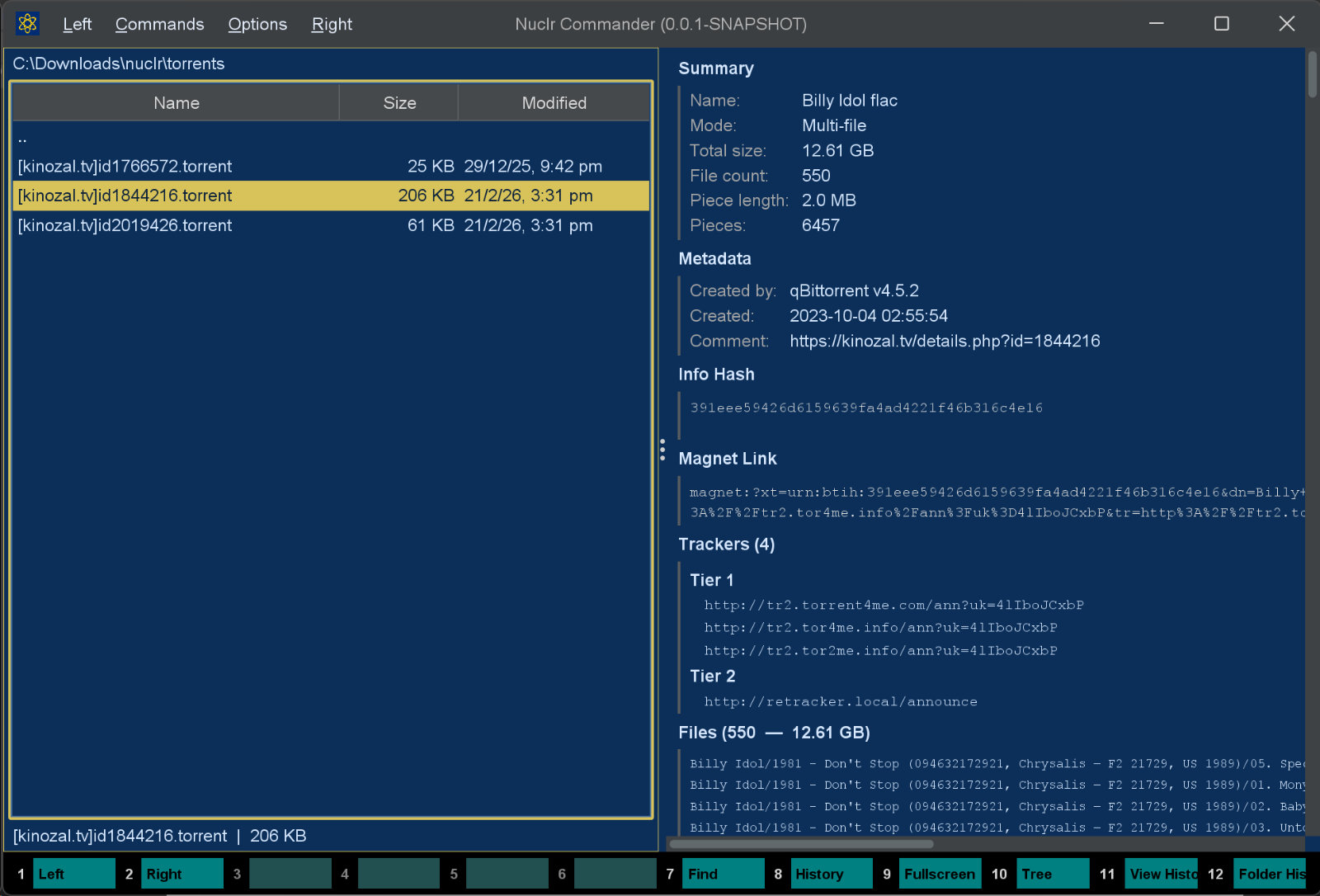Image resolution: width=1320 pixels, height=896 pixels.
Task: Sort files by the Size column header
Action: click(399, 103)
